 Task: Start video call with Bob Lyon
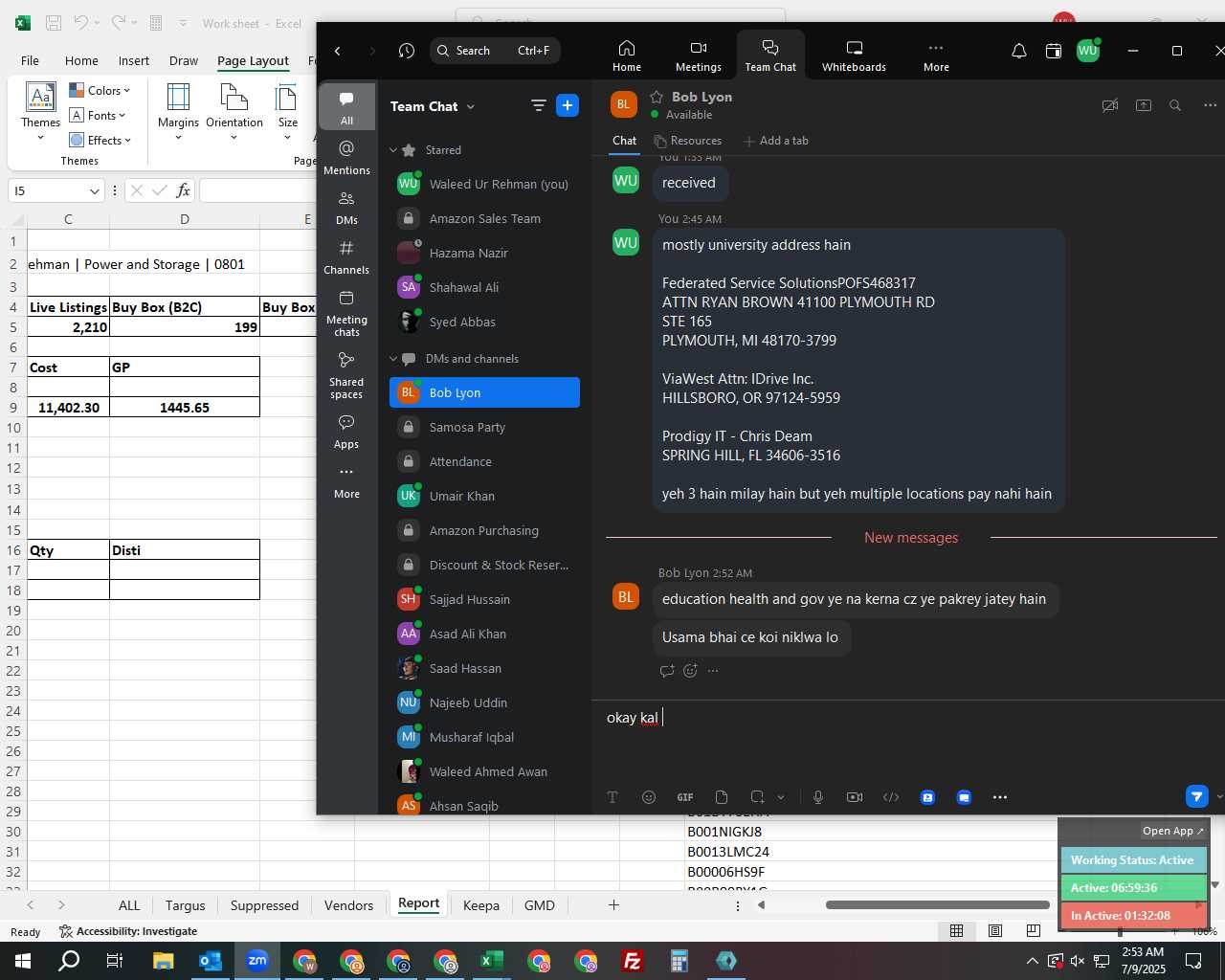(1110, 105)
